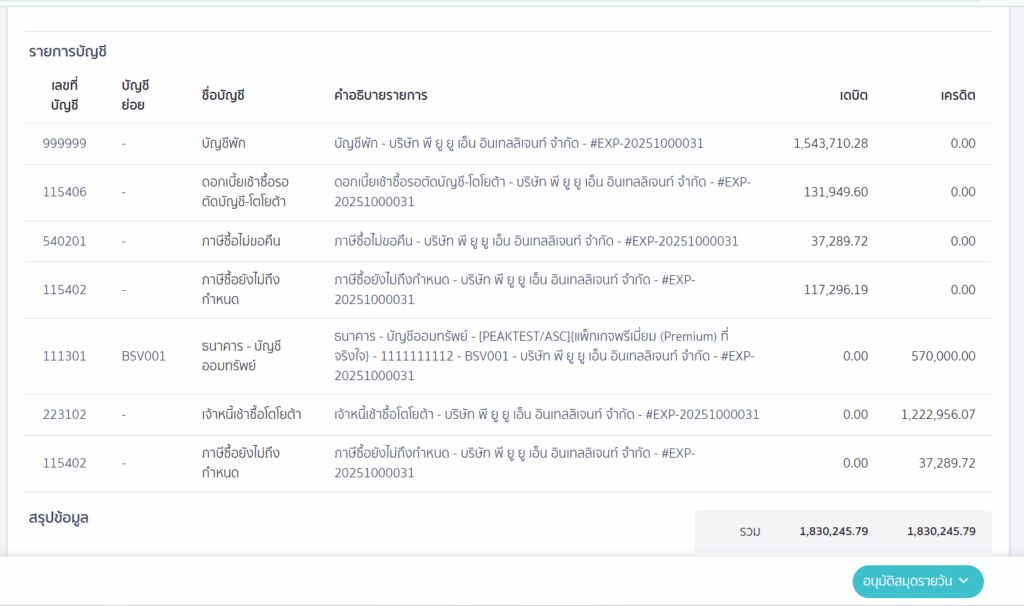Click the บัญชีย่อย column header

(135, 95)
